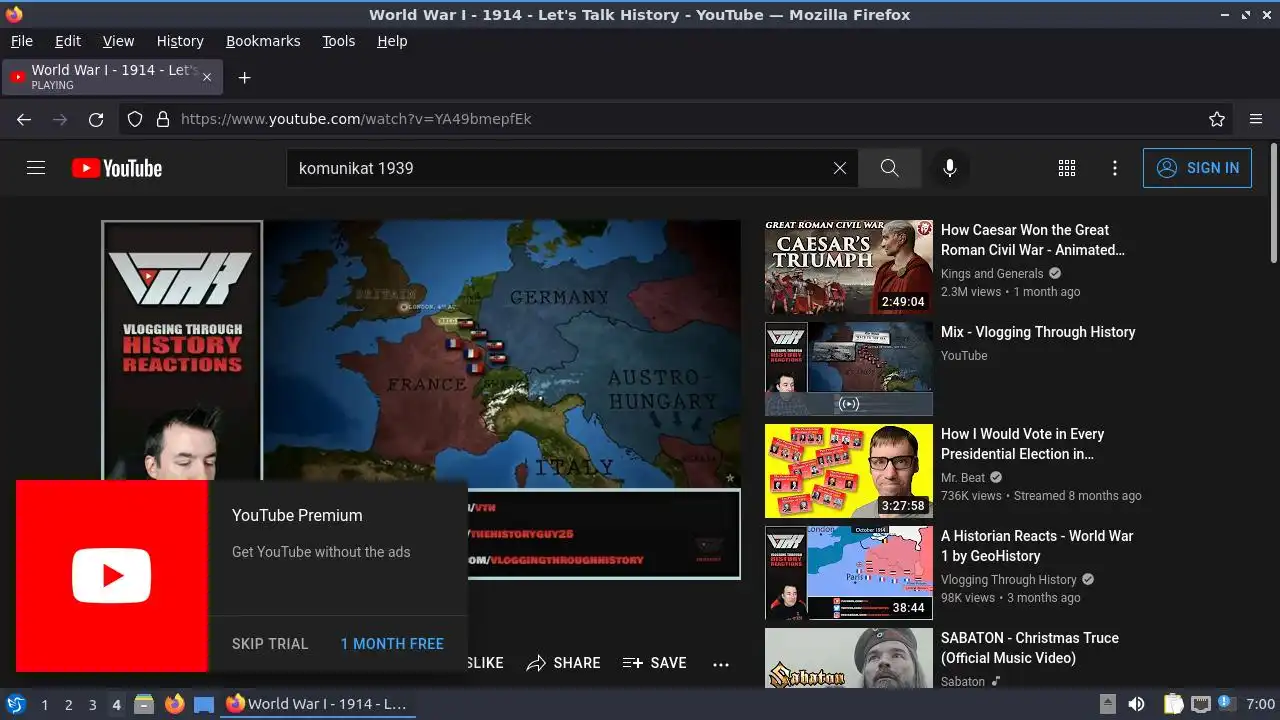Start voice search with the microphone icon

(950, 168)
